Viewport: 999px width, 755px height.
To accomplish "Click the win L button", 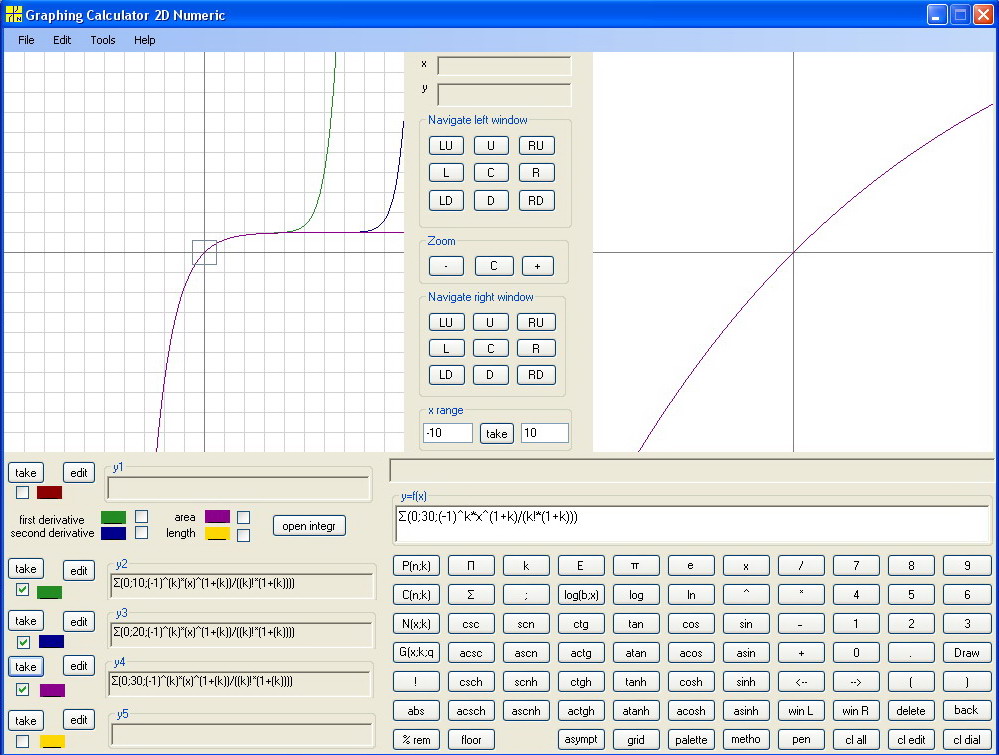I will 801,710.
